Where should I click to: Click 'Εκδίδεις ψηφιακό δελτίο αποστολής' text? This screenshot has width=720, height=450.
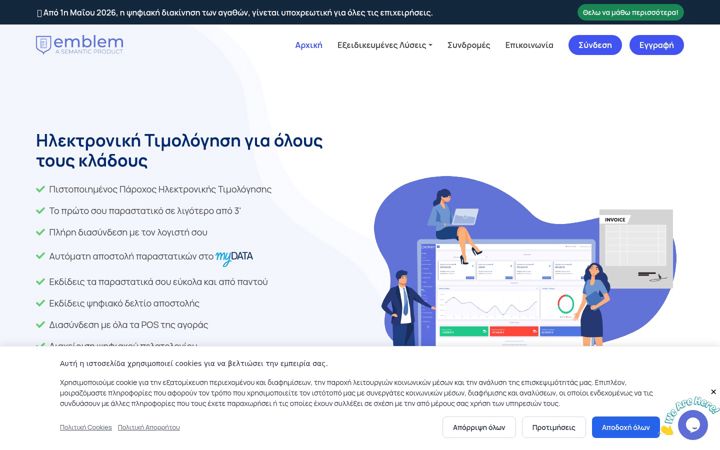coord(124,303)
